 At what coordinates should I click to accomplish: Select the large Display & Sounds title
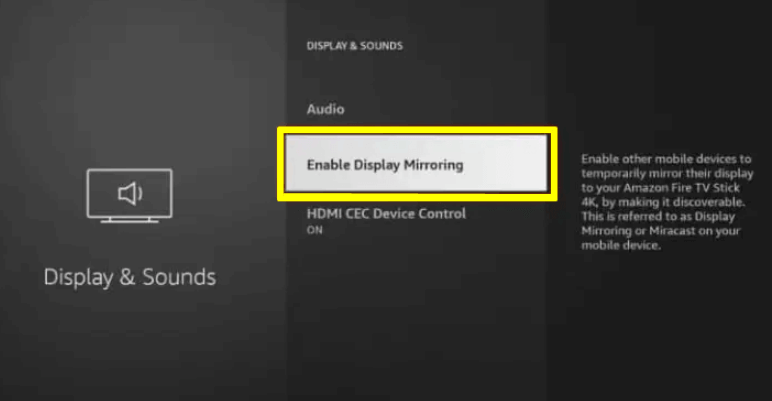[129, 277]
